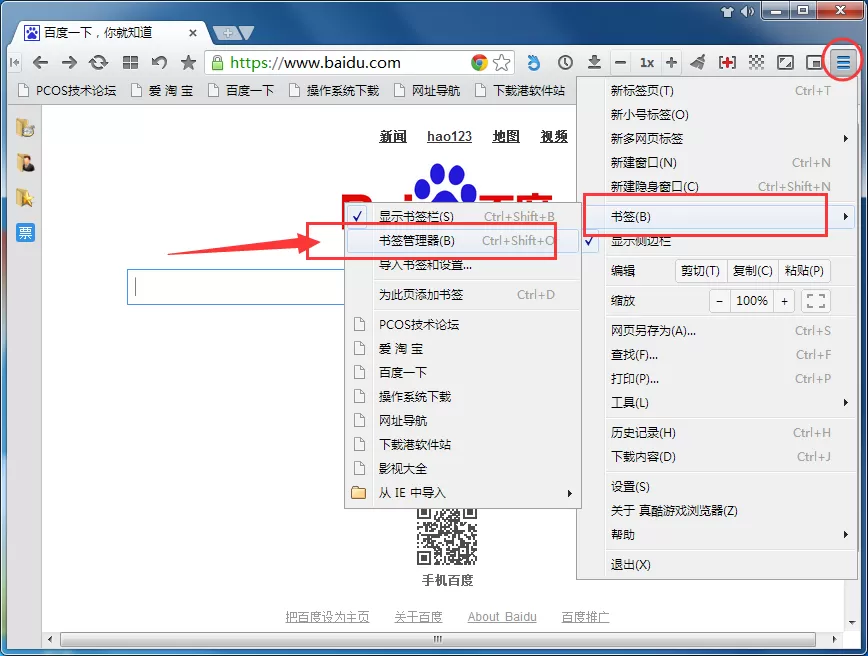Expand the 工具(L) submenu
Screen dimensions: 868x656
pos(717,402)
